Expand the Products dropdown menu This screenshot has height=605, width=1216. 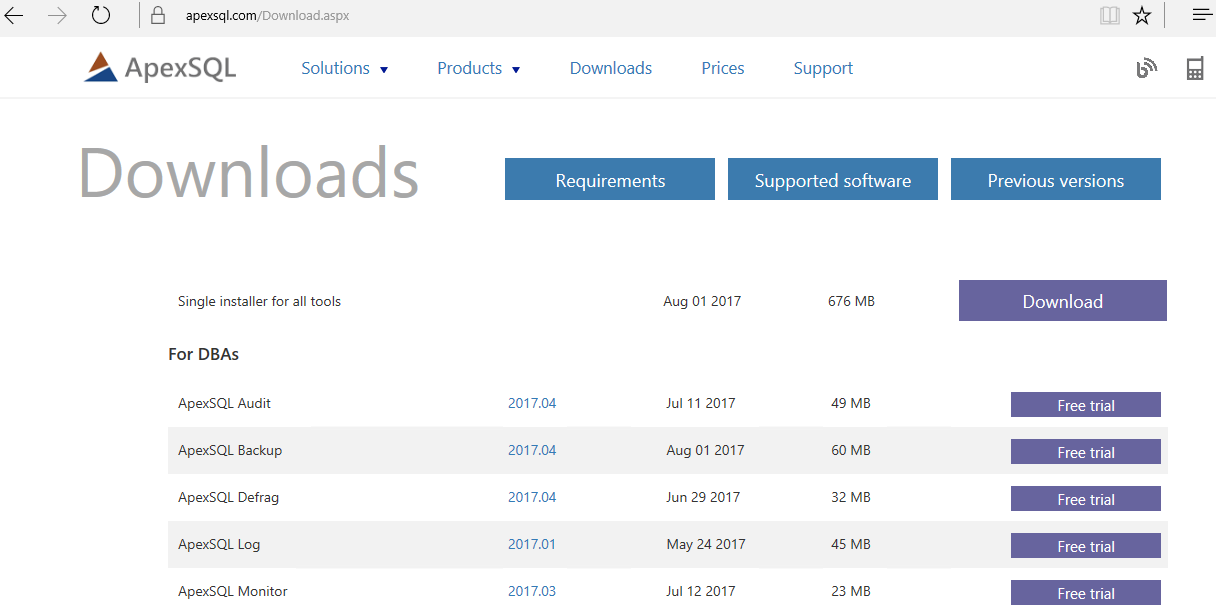[479, 68]
